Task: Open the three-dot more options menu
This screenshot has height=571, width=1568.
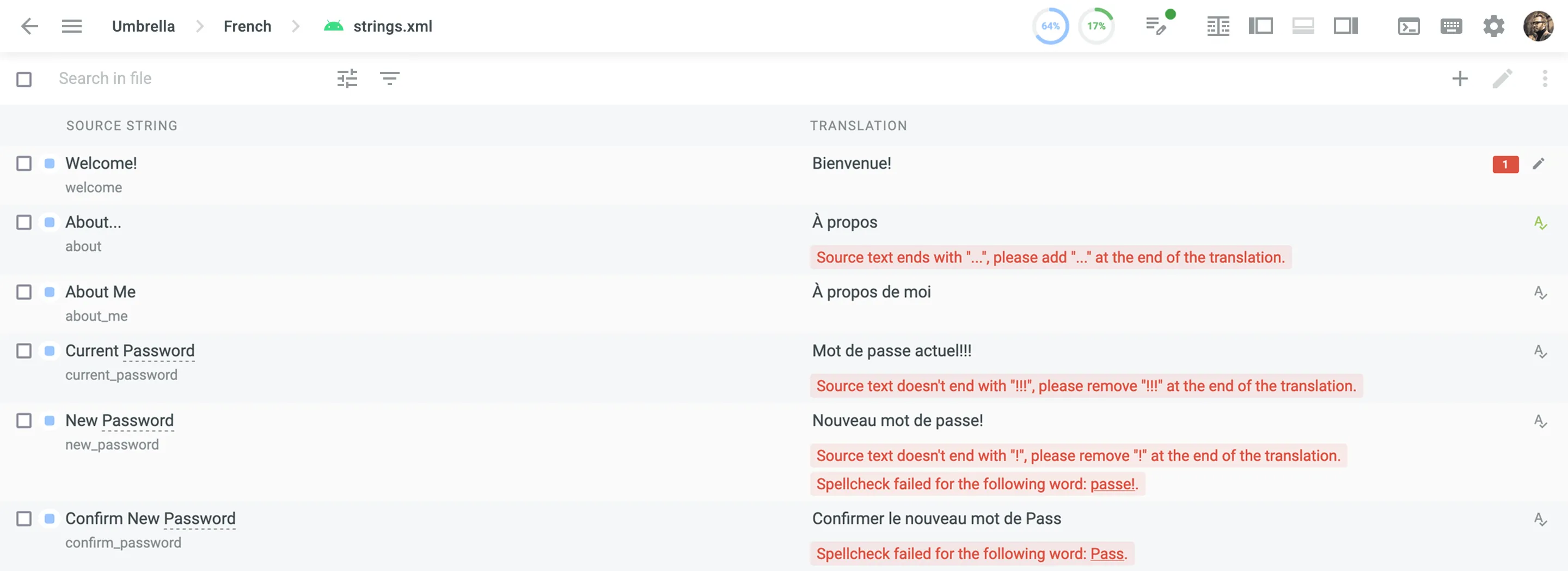Action: coord(1544,78)
